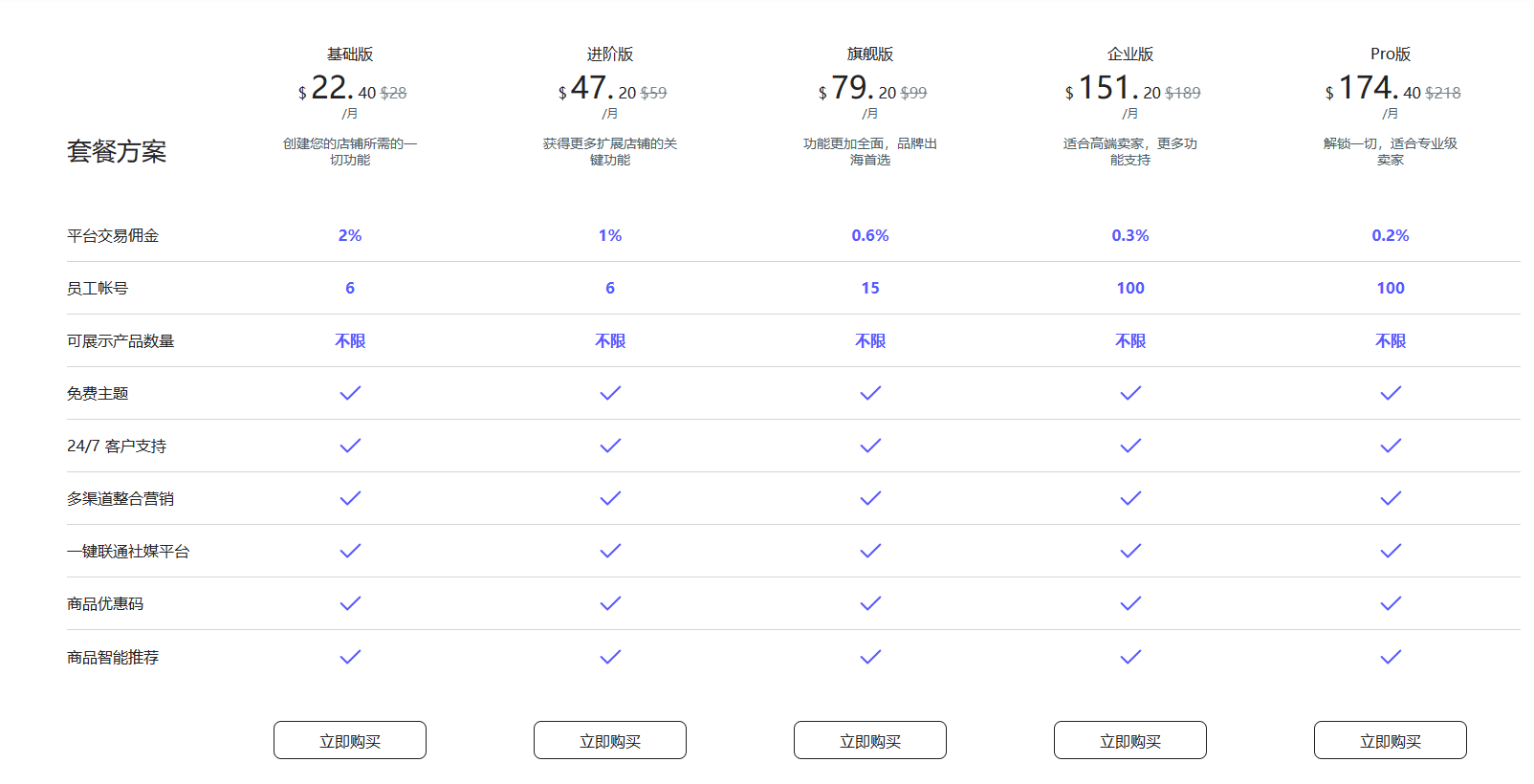Click 立即购买 button under 旗舰版
The width and height of the screenshot is (1534, 784).
point(870,740)
